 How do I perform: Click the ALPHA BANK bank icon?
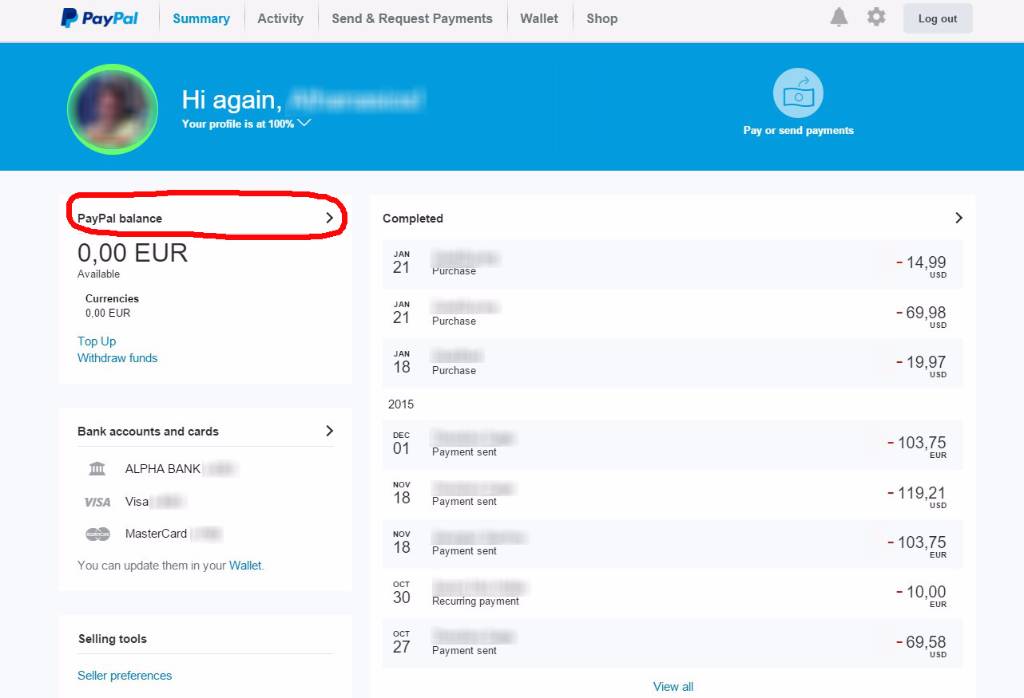97,469
